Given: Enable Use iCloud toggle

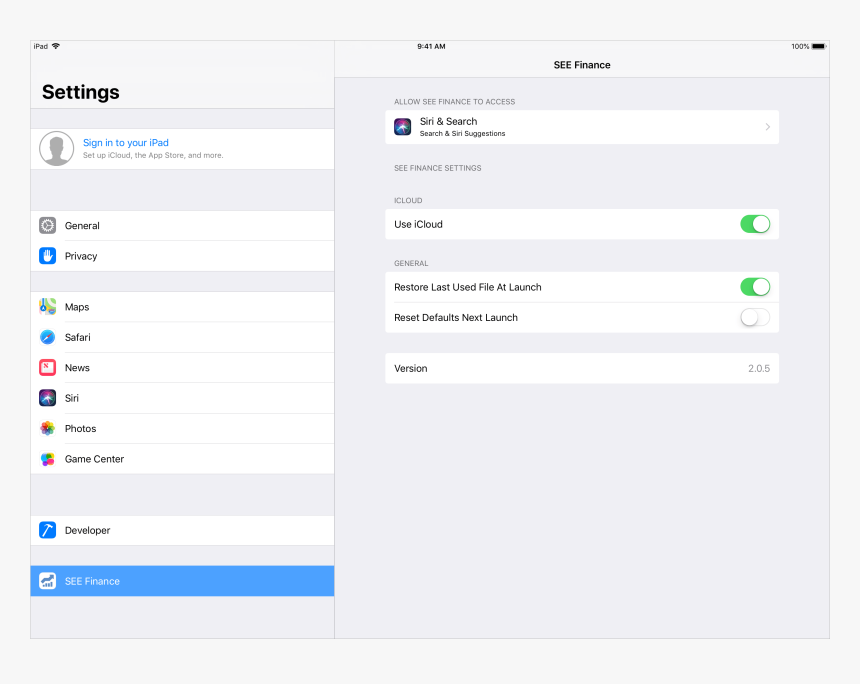Looking at the screenshot, I should (755, 224).
